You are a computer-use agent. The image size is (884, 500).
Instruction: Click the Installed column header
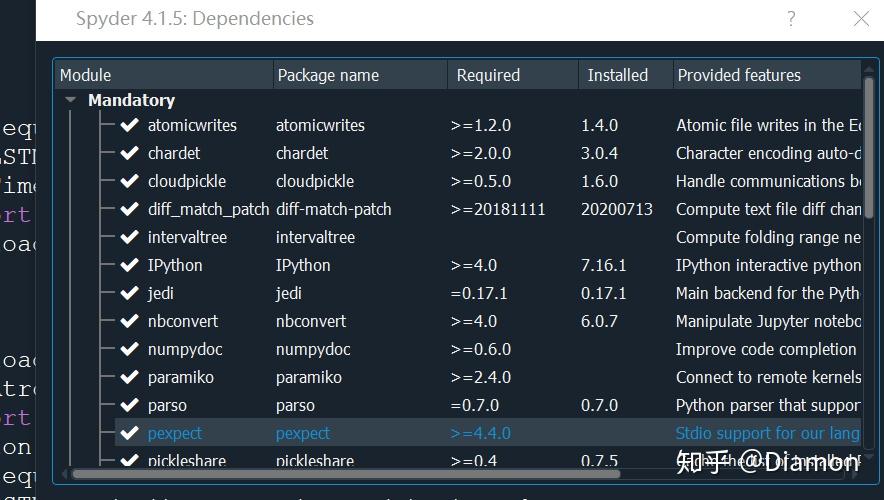pos(626,75)
